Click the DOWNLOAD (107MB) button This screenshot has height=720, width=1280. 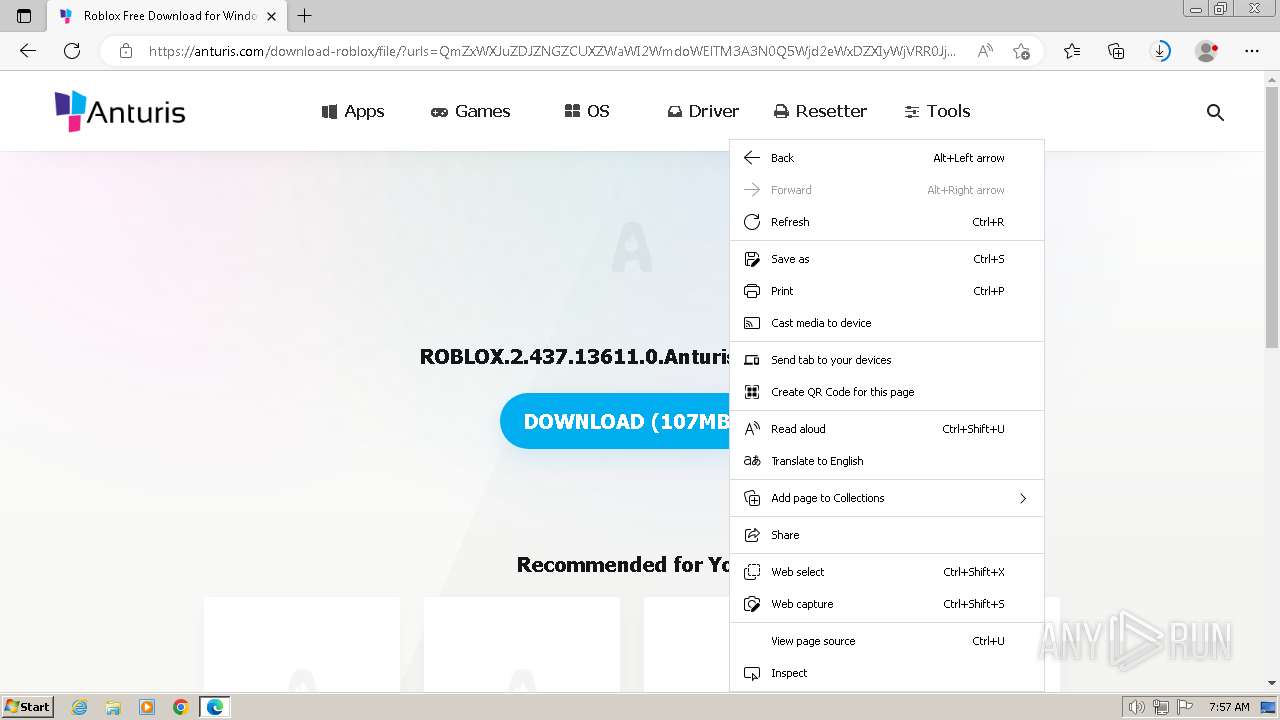click(x=615, y=421)
